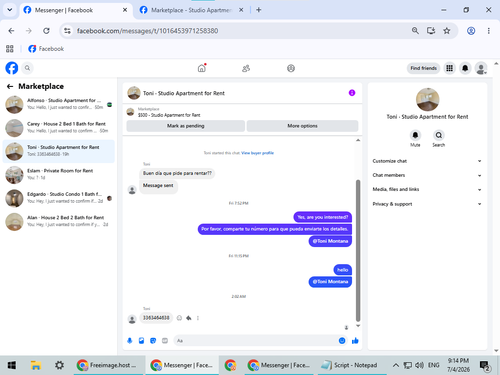Viewport: 500px width, 375px height.
Task: Click the Find friends button
Action: (423, 68)
